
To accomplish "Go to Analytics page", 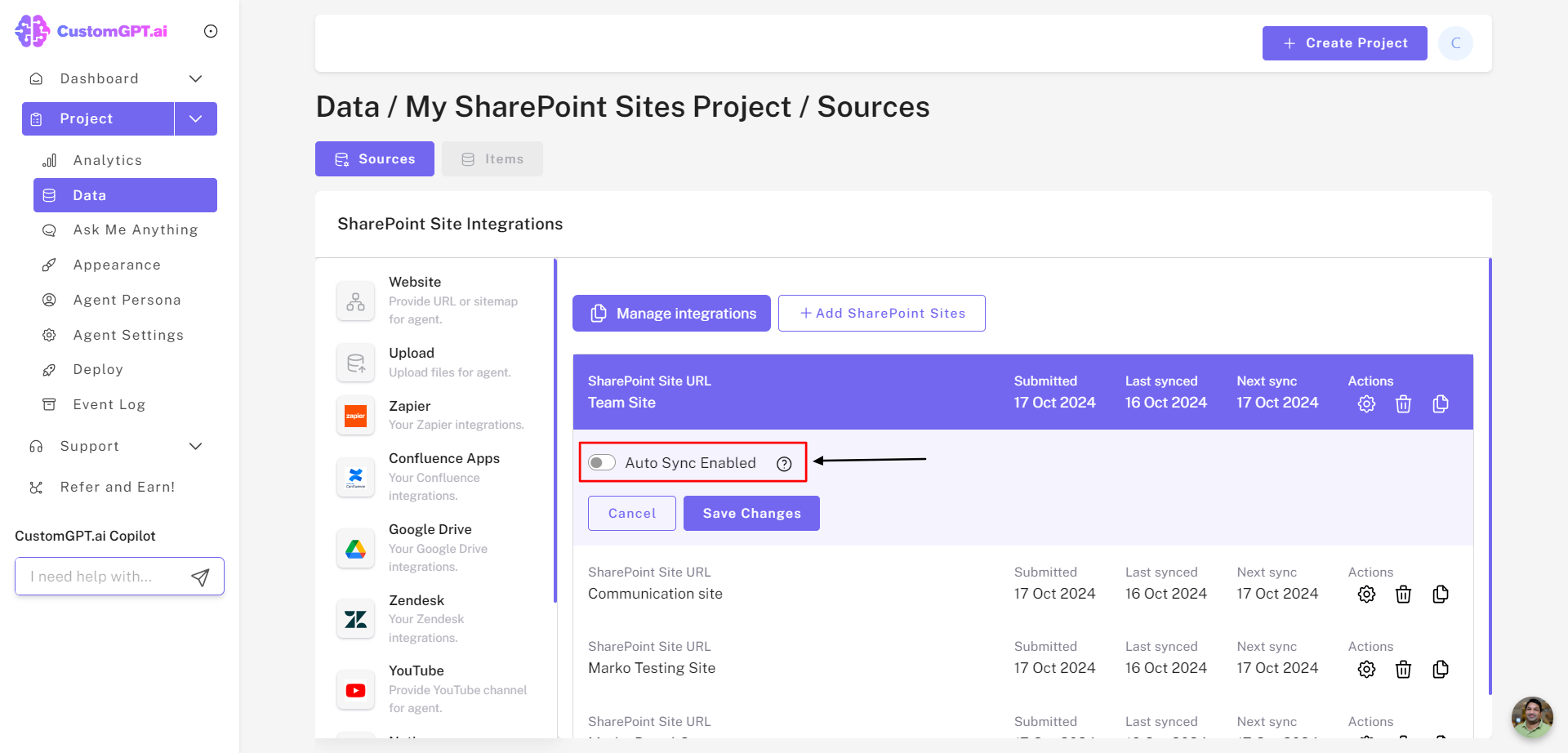I will point(107,160).
